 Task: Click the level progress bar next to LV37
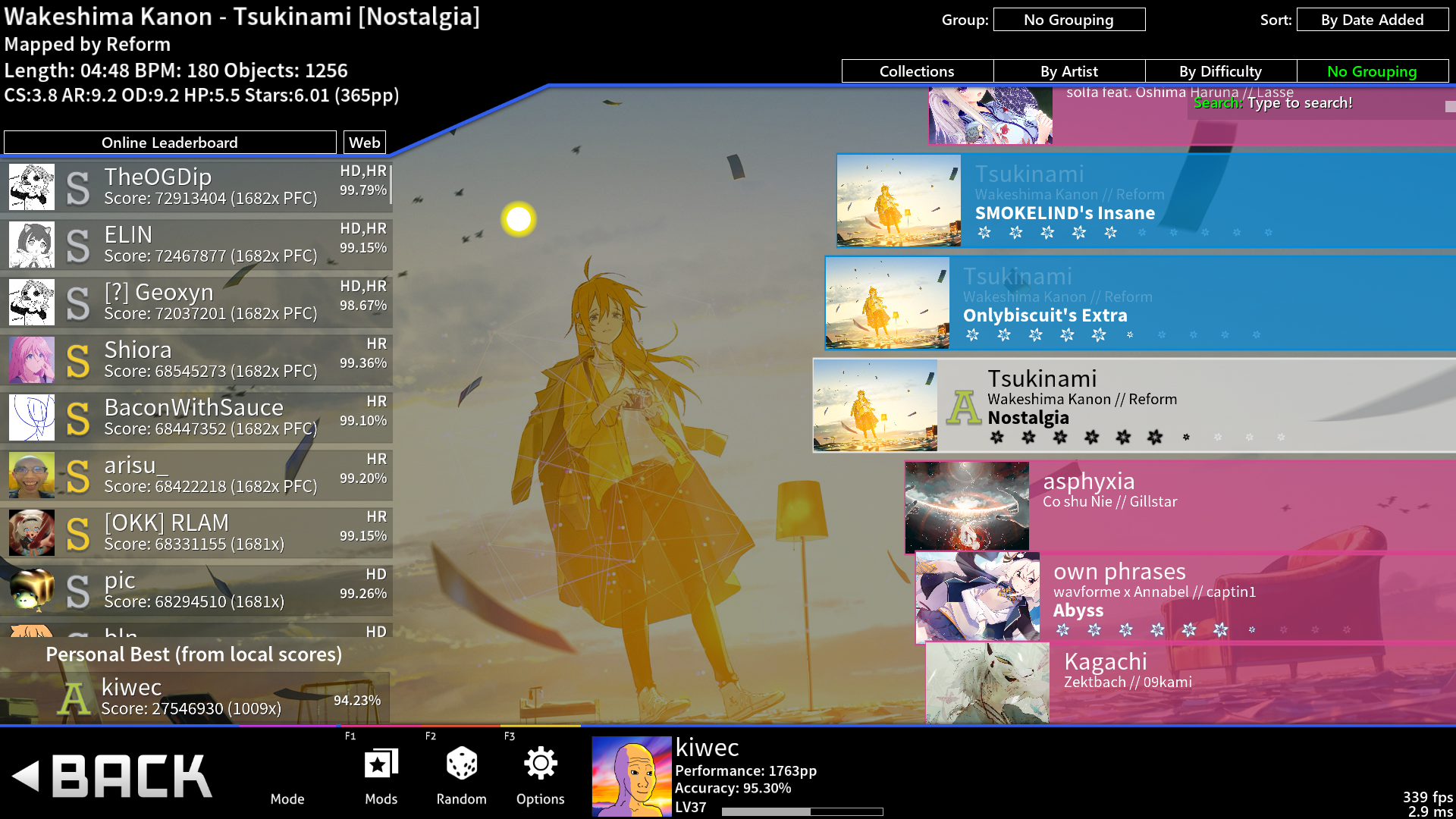pyautogui.click(x=802, y=811)
